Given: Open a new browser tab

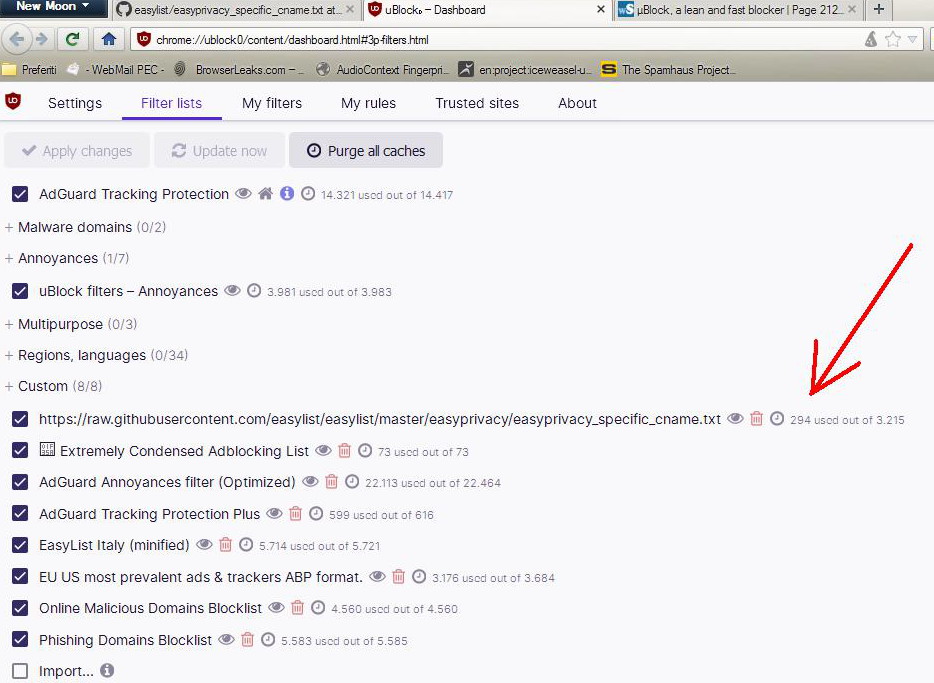Looking at the screenshot, I should coord(879,9).
